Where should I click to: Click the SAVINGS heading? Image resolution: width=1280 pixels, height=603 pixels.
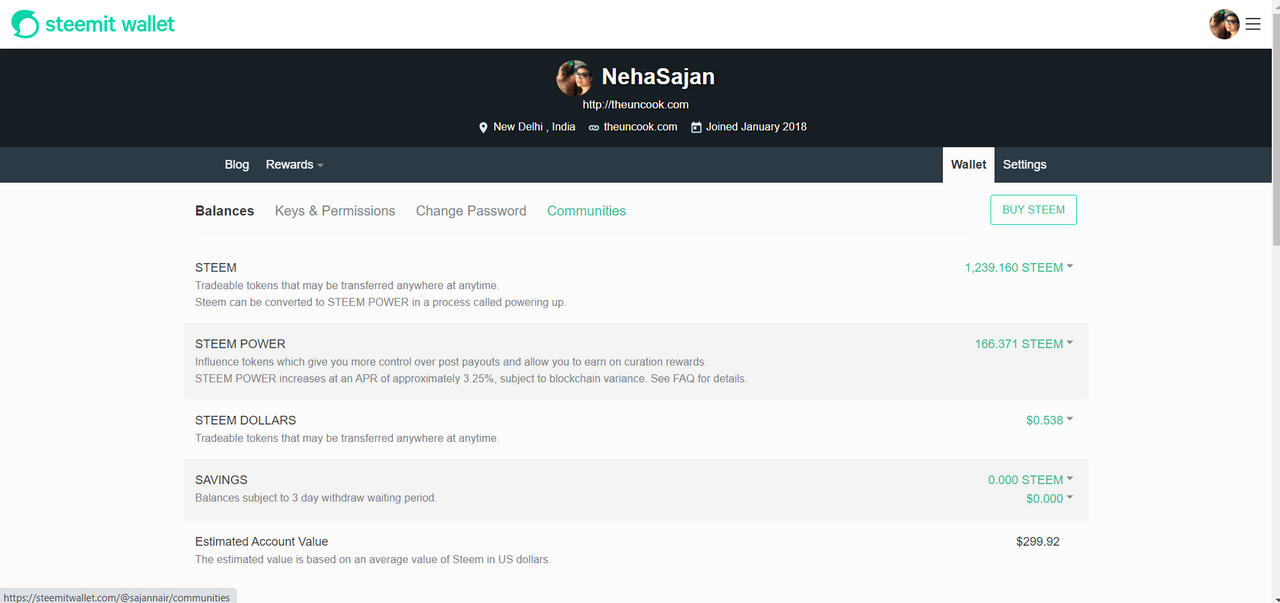[221, 480]
